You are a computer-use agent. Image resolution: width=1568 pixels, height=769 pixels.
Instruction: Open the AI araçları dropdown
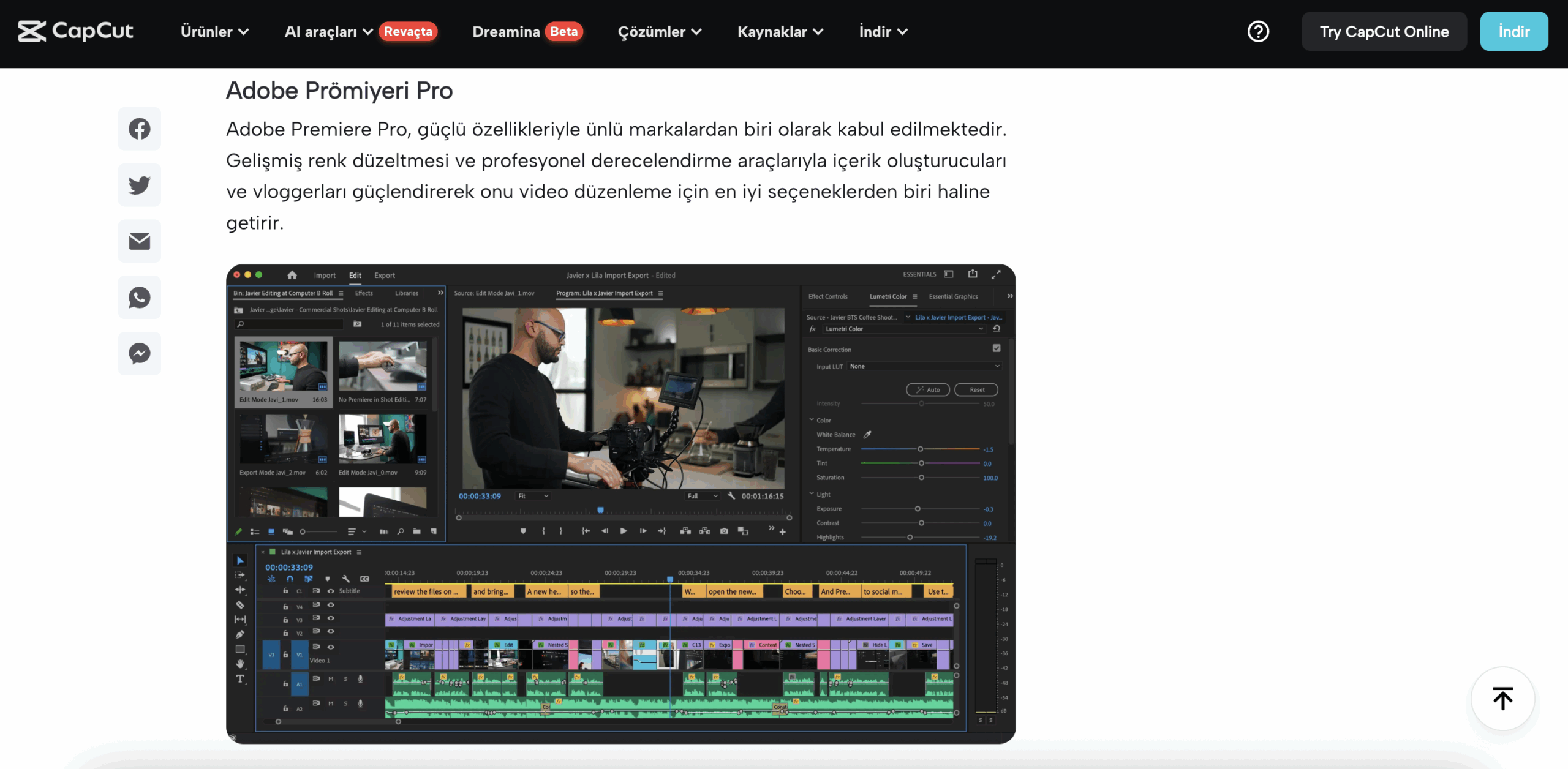click(x=329, y=31)
